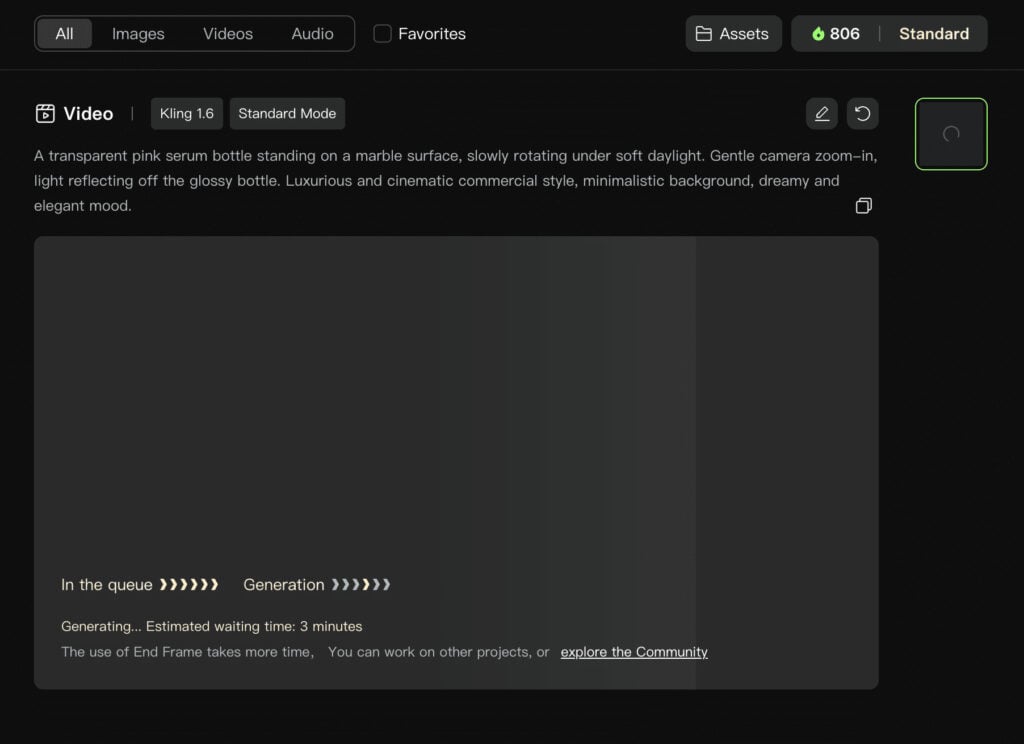Click the regenerate circular arrow icon
The height and width of the screenshot is (744, 1024).
coord(862,114)
